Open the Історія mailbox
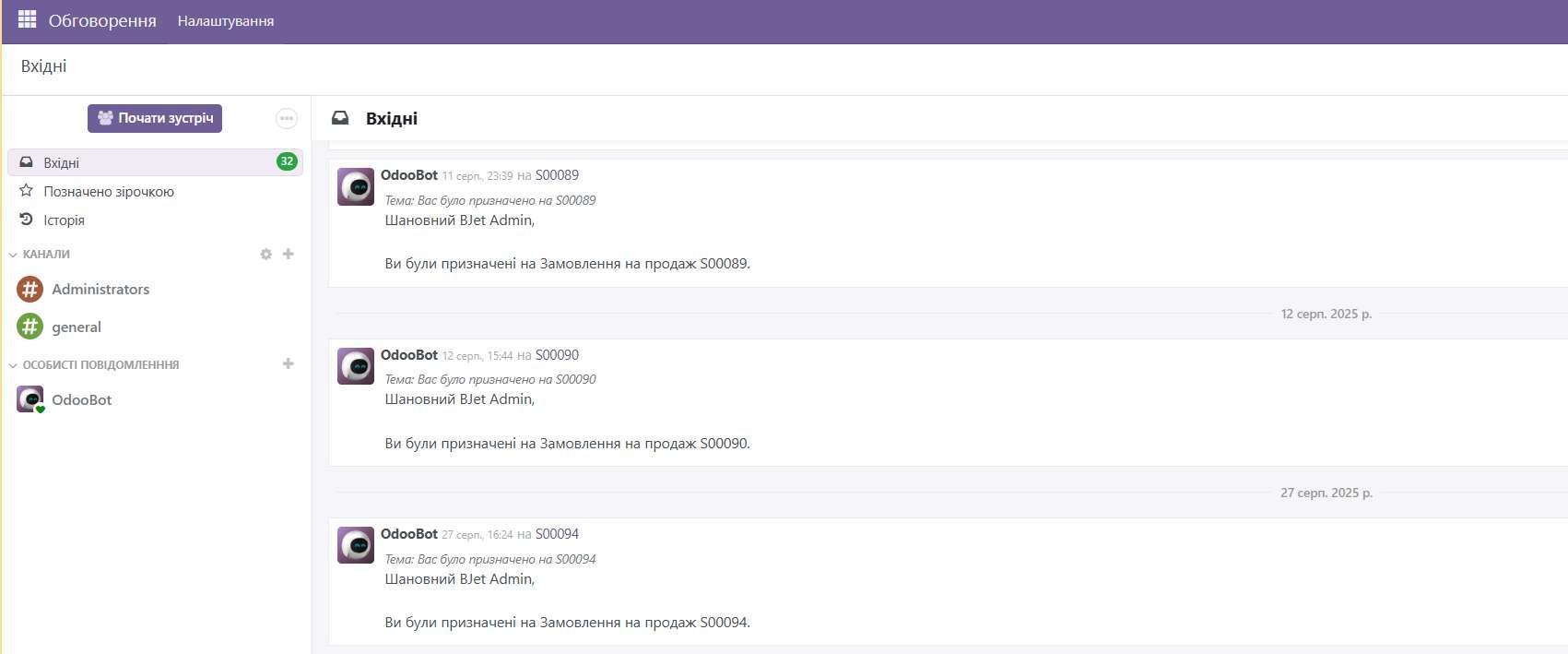The width and height of the screenshot is (1568, 654). (64, 220)
